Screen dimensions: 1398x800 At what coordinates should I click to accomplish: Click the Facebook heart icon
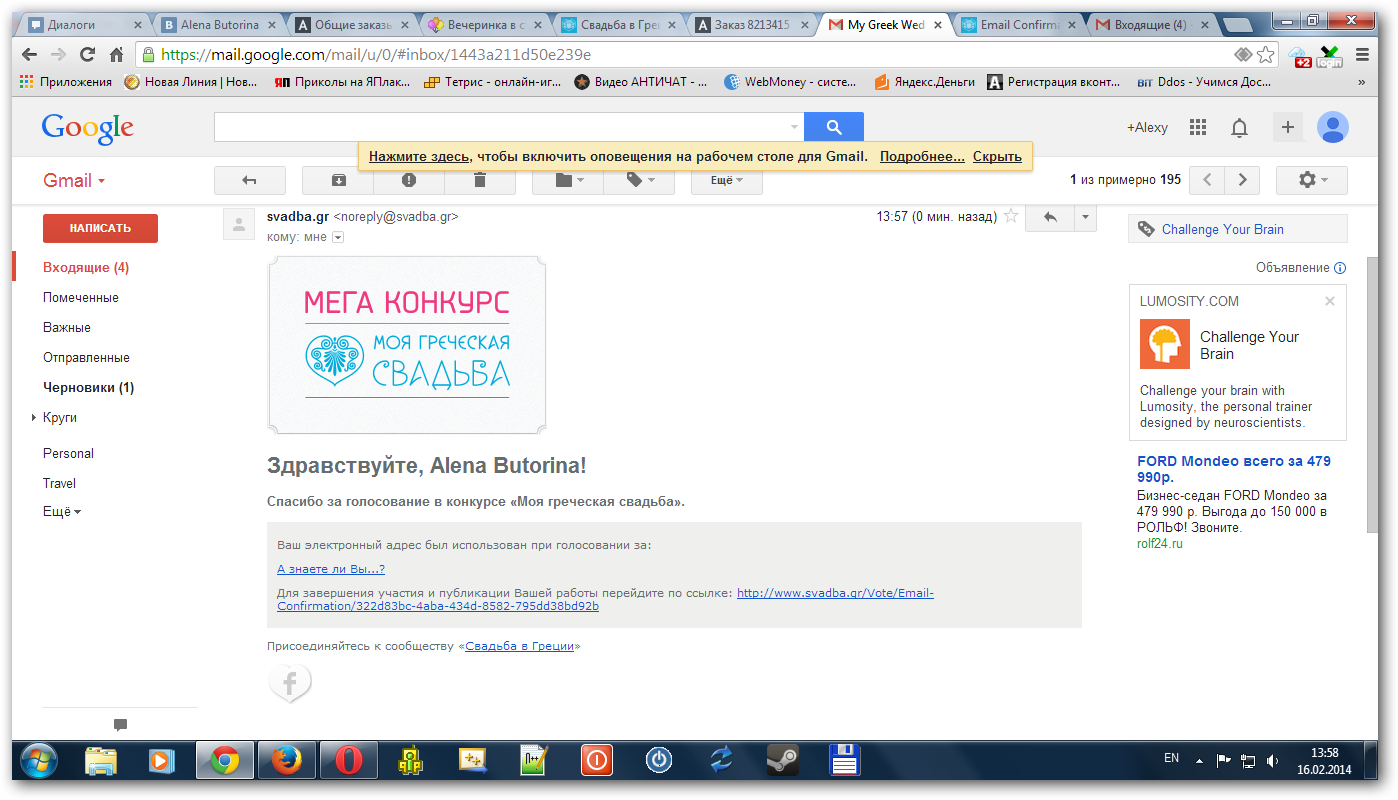coord(290,685)
